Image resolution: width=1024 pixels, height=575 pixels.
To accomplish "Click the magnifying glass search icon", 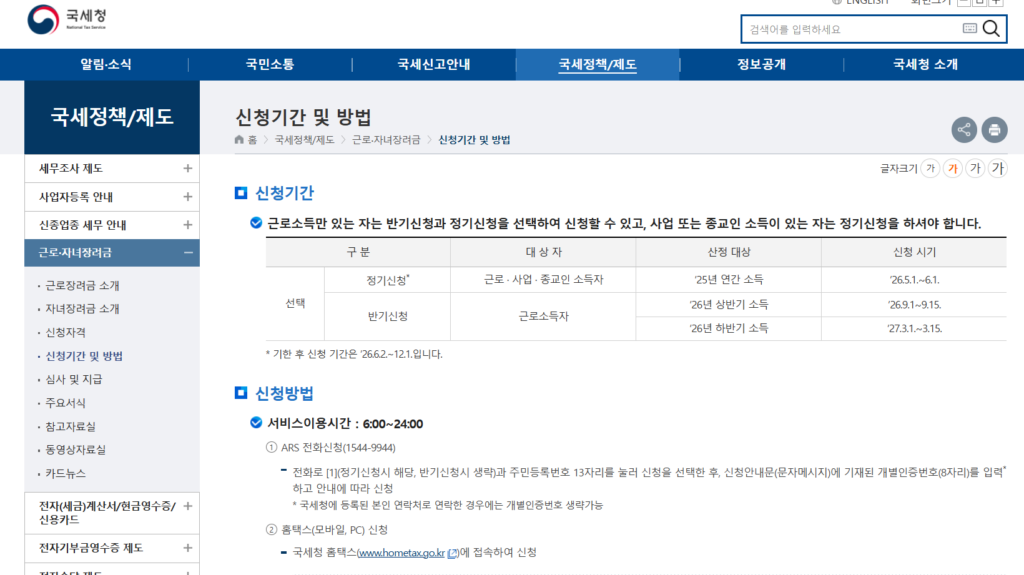I will coord(991,29).
